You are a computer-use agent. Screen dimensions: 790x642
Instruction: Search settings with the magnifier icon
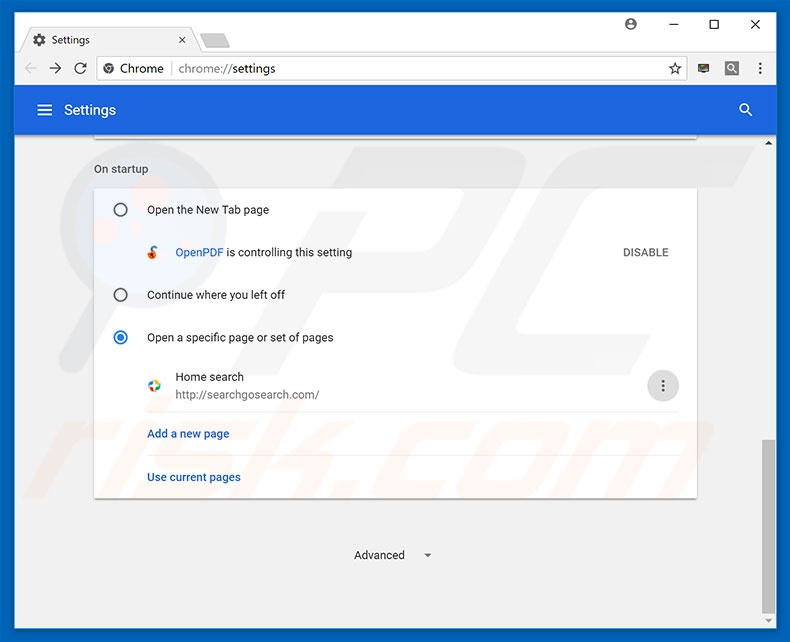[745, 110]
